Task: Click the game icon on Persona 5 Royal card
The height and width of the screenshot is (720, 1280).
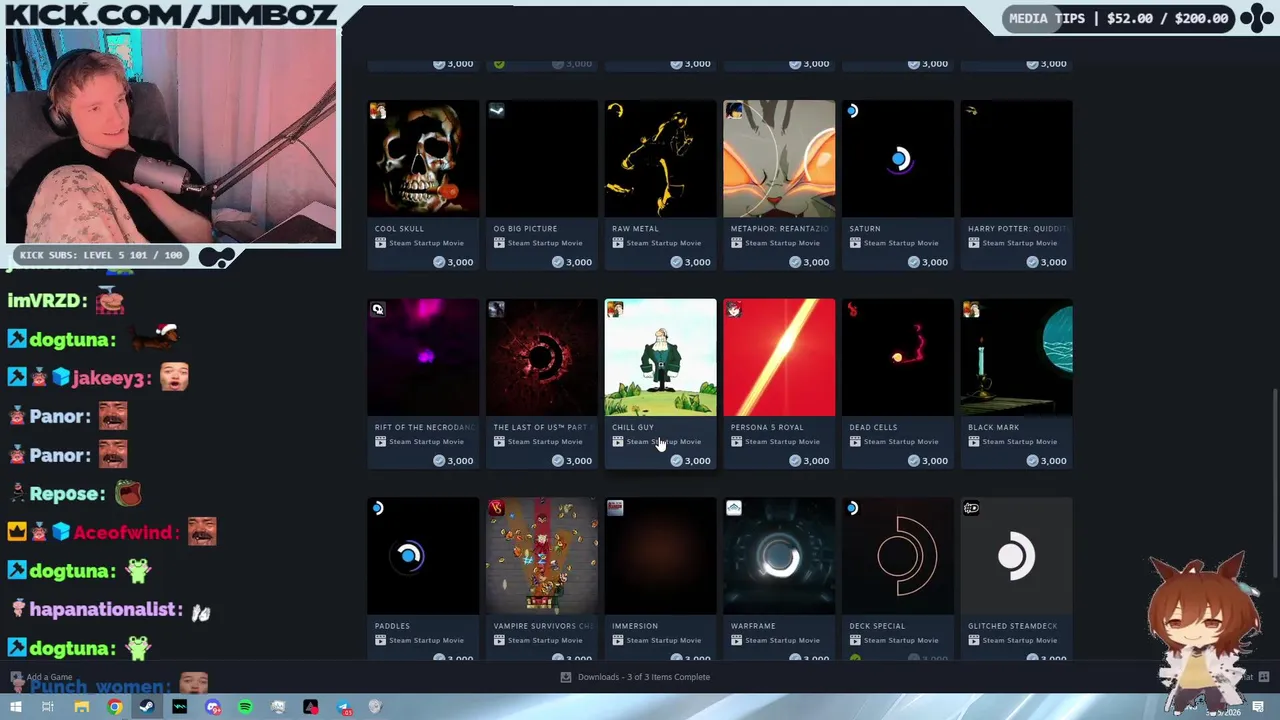Action: (x=734, y=310)
